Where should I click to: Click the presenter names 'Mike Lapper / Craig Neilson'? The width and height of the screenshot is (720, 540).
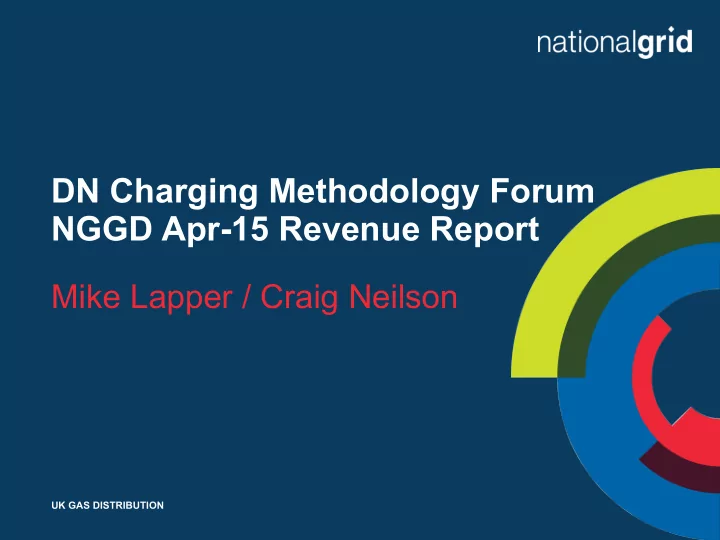click(254, 297)
